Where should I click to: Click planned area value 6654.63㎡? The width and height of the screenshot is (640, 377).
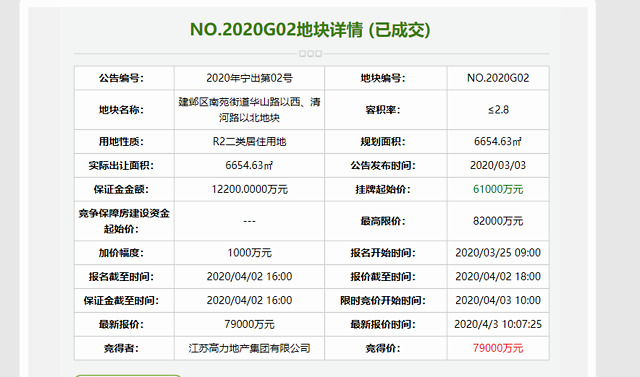tap(498, 142)
